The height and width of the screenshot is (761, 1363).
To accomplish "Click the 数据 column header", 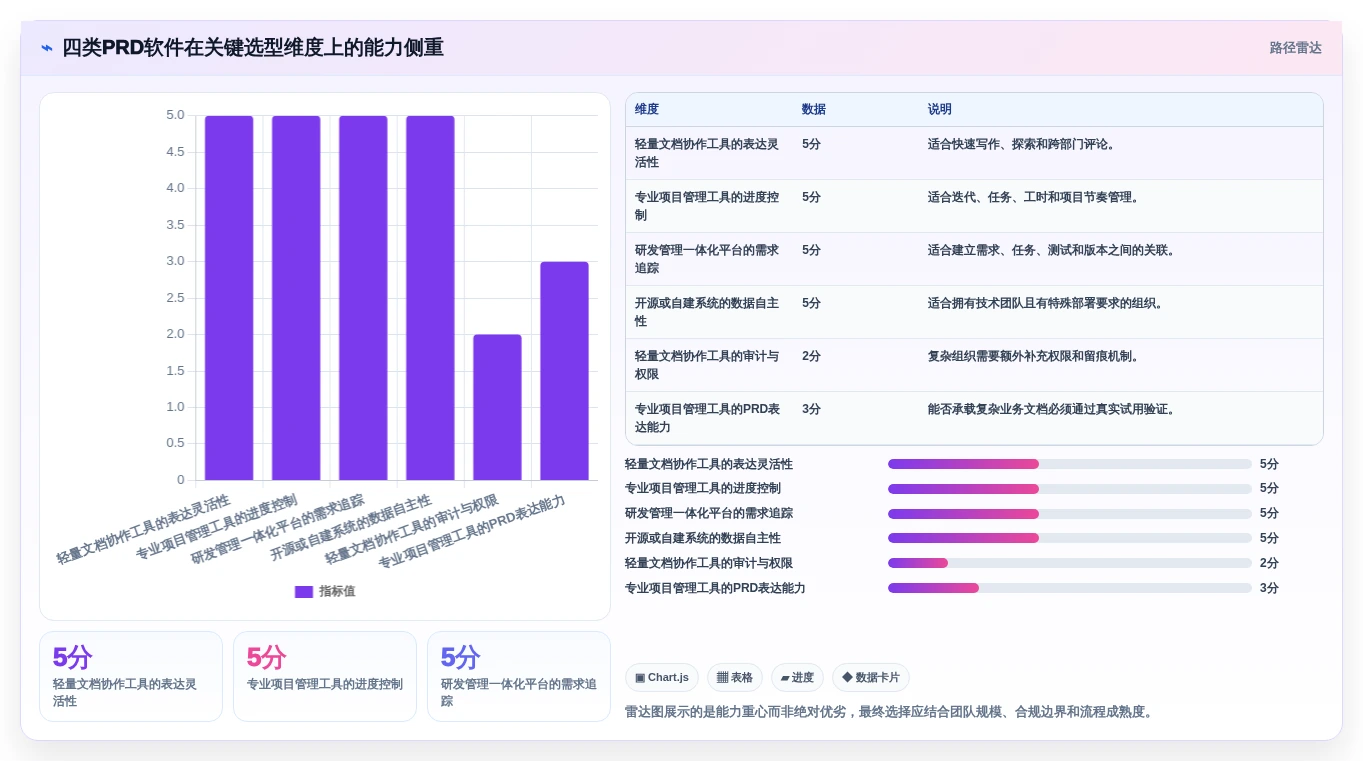I will [x=814, y=109].
